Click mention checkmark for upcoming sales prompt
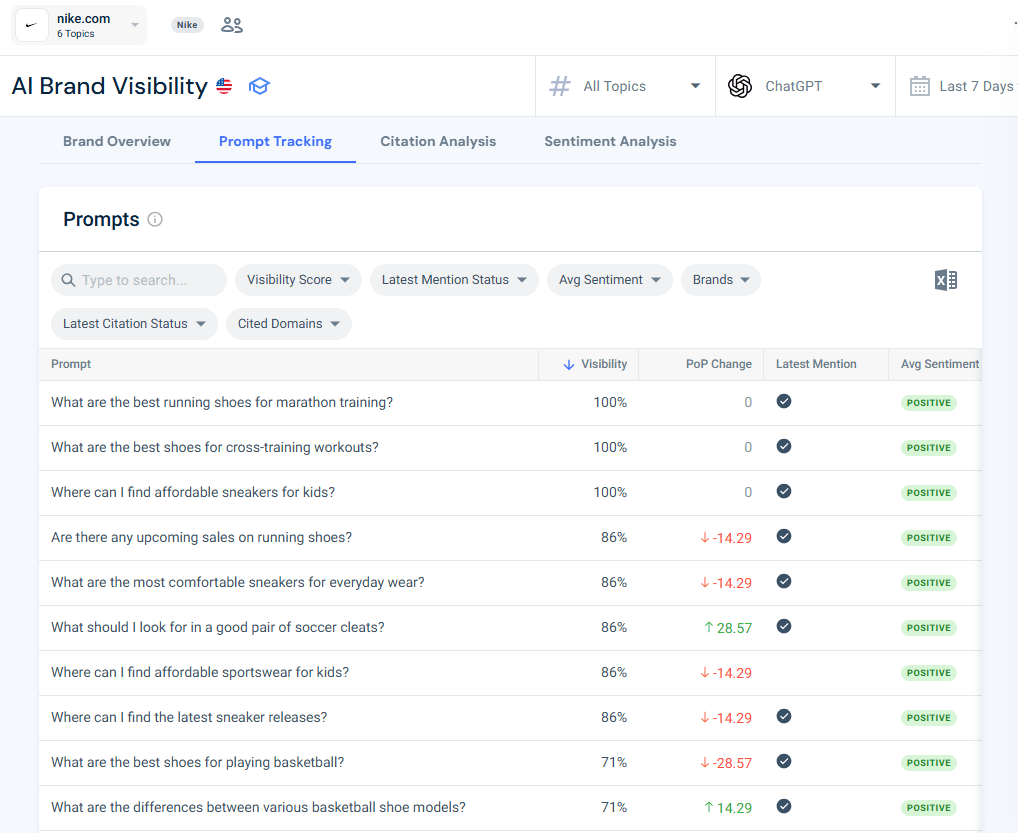 click(784, 536)
